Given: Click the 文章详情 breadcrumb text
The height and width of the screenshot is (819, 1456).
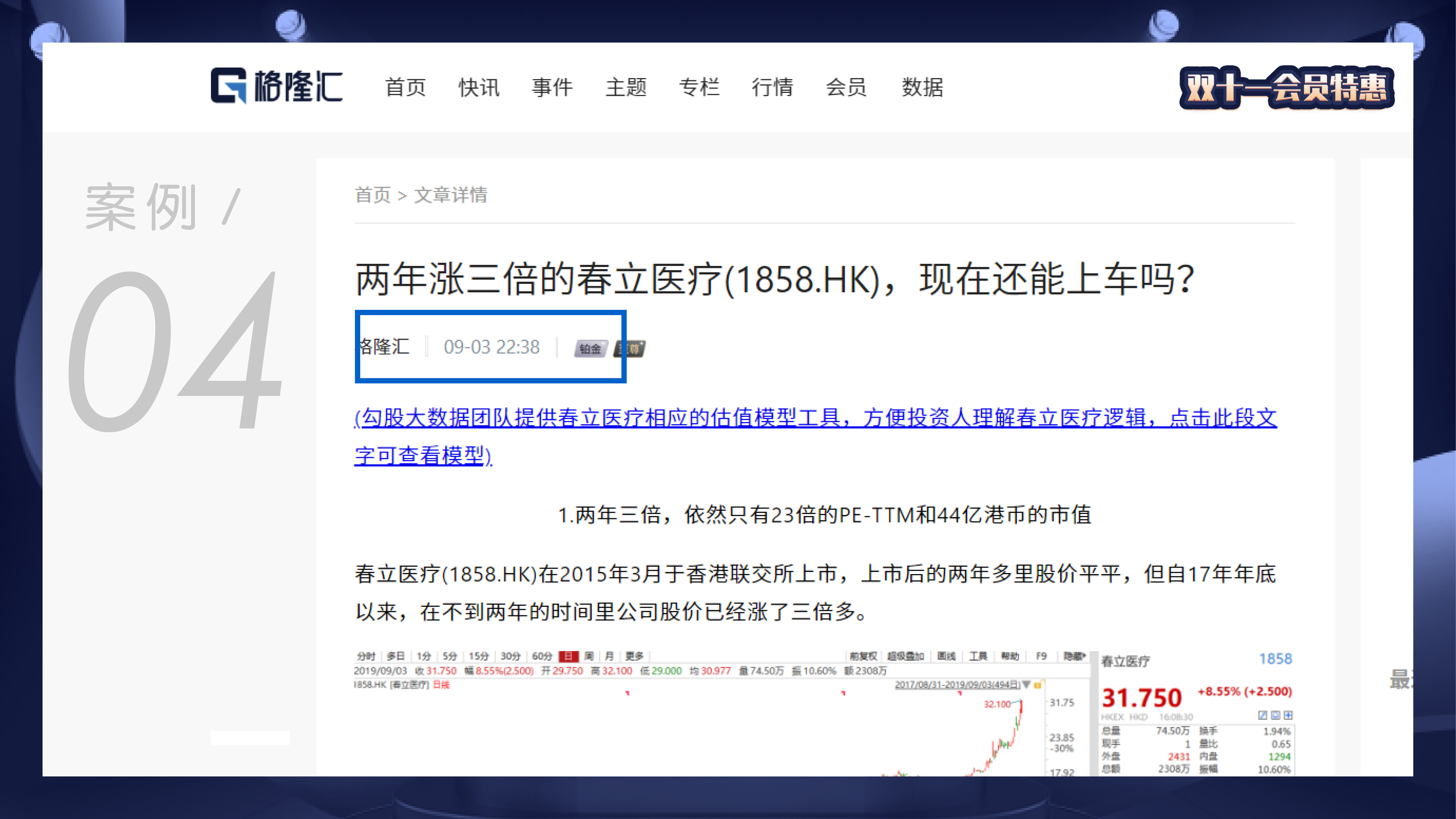Looking at the screenshot, I should point(450,195).
